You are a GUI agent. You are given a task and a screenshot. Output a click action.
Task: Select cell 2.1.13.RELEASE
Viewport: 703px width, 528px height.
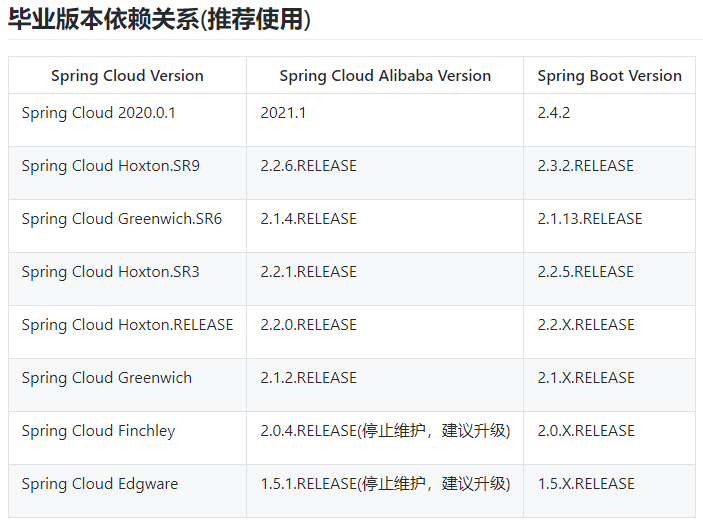point(609,226)
